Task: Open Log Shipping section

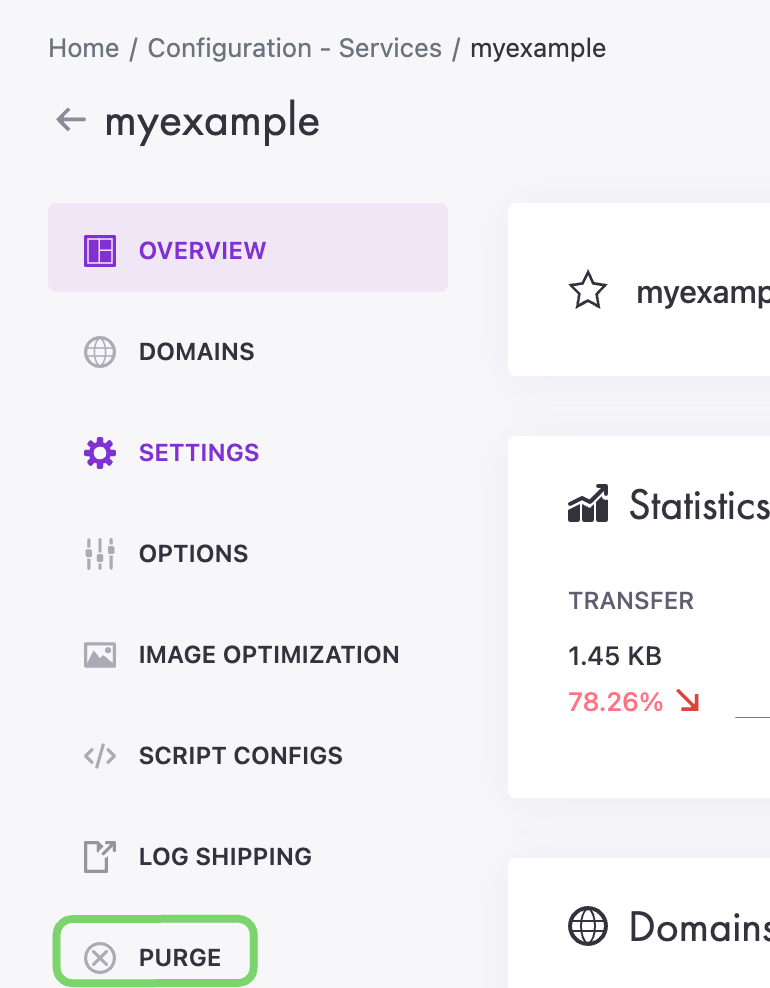Action: pyautogui.click(x=225, y=857)
